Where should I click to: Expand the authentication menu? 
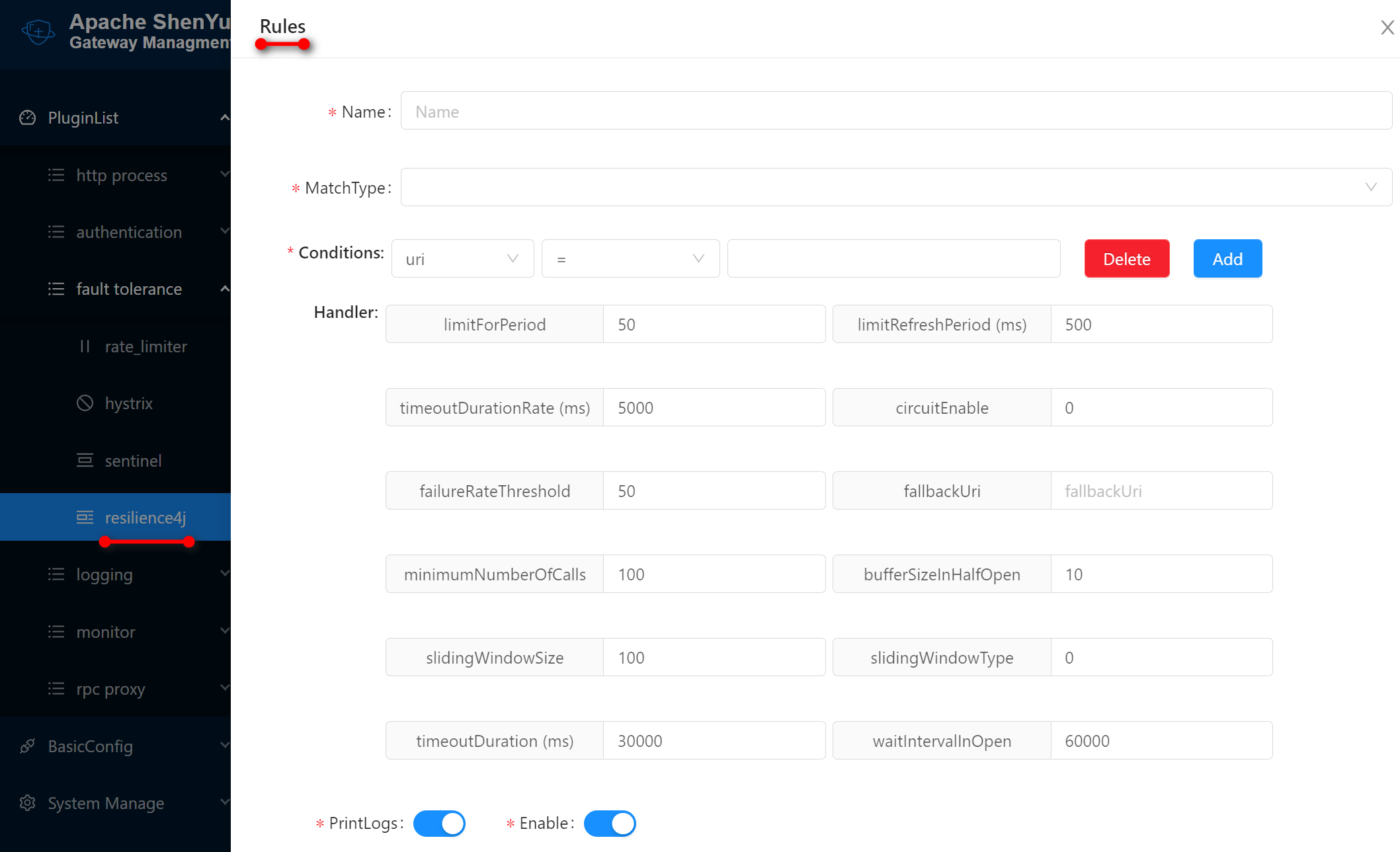[129, 232]
